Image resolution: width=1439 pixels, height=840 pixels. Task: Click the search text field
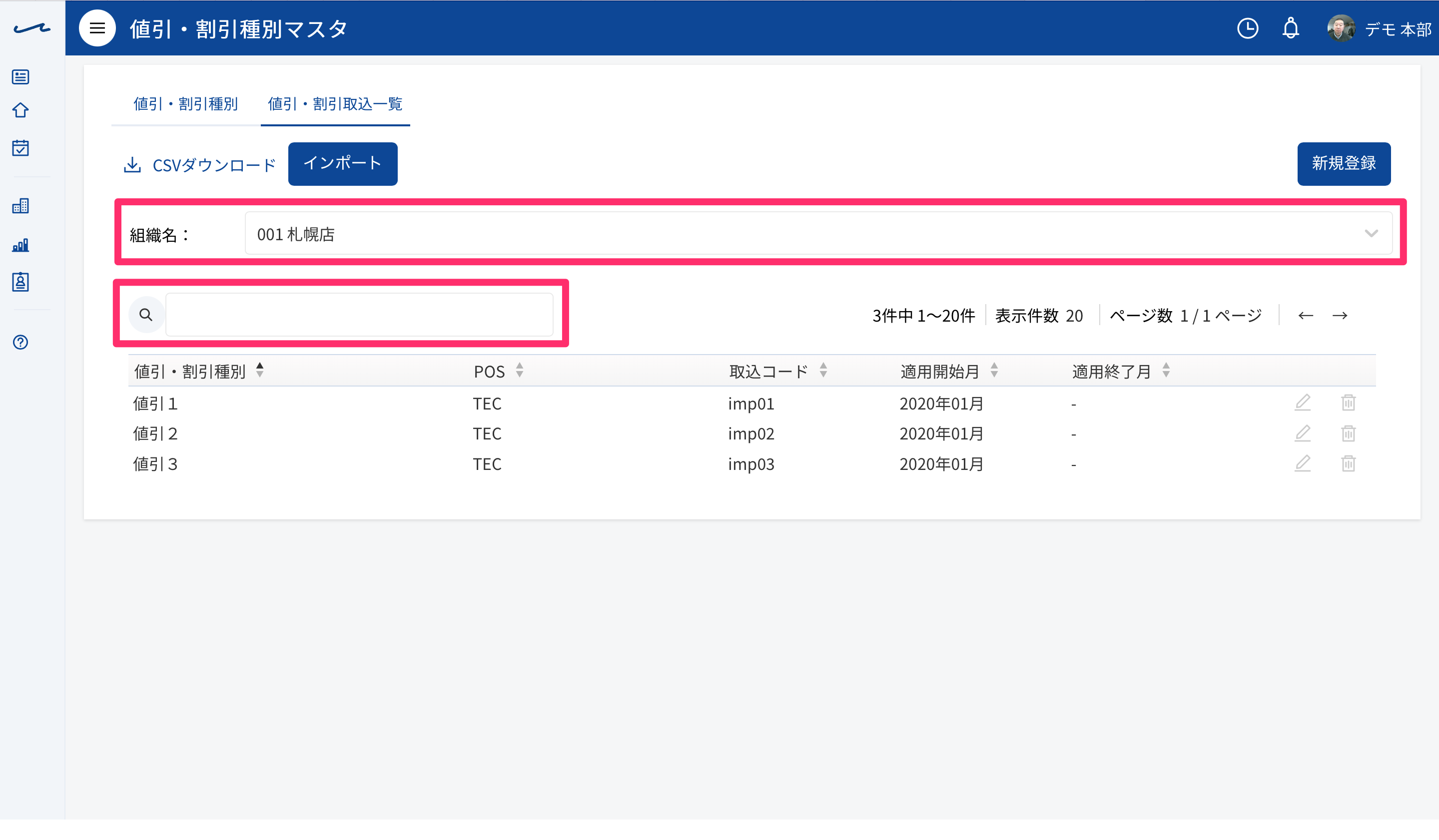[359, 315]
